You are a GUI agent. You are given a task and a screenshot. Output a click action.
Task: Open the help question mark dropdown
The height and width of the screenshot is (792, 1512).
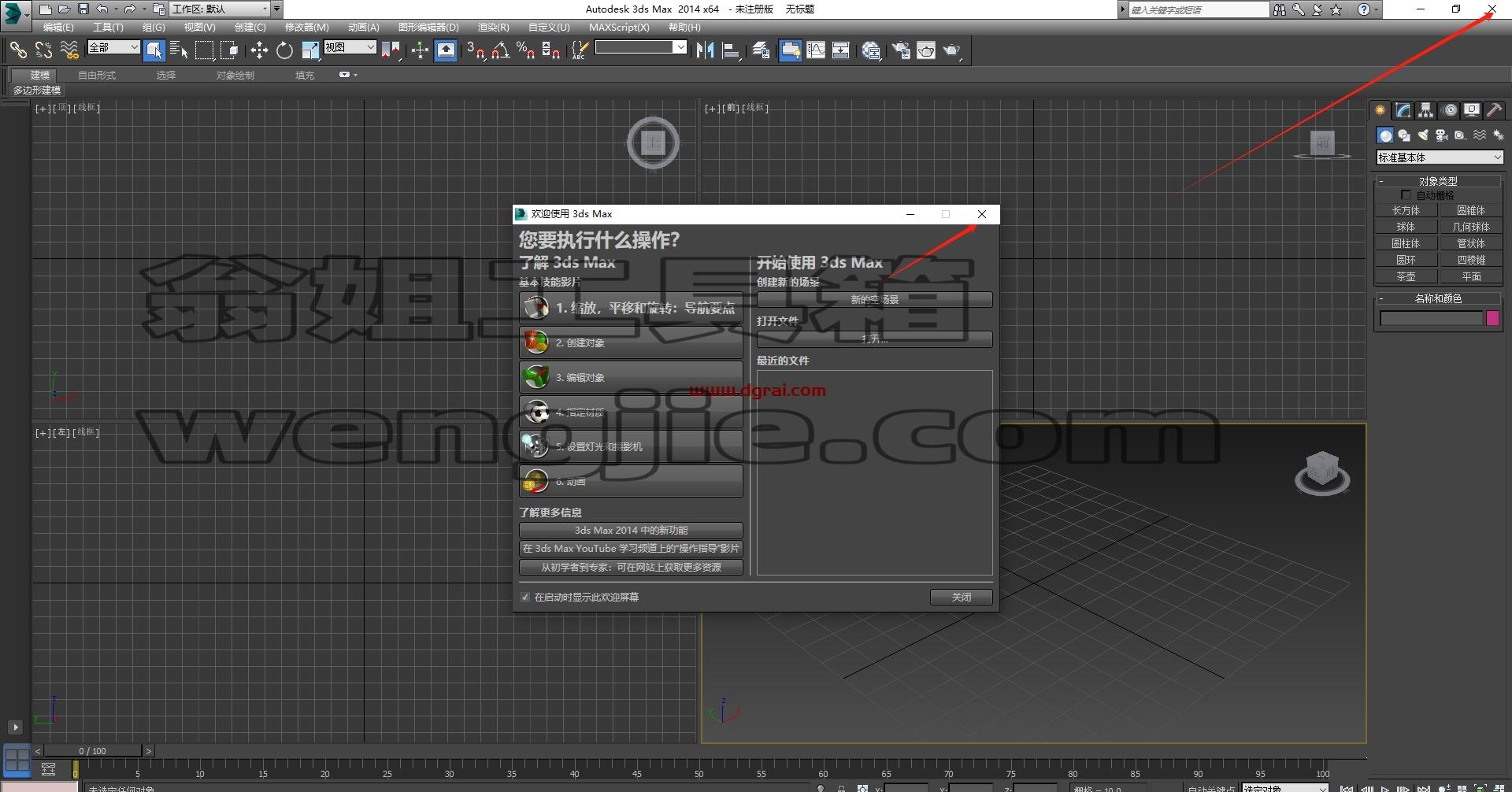[x=1368, y=9]
